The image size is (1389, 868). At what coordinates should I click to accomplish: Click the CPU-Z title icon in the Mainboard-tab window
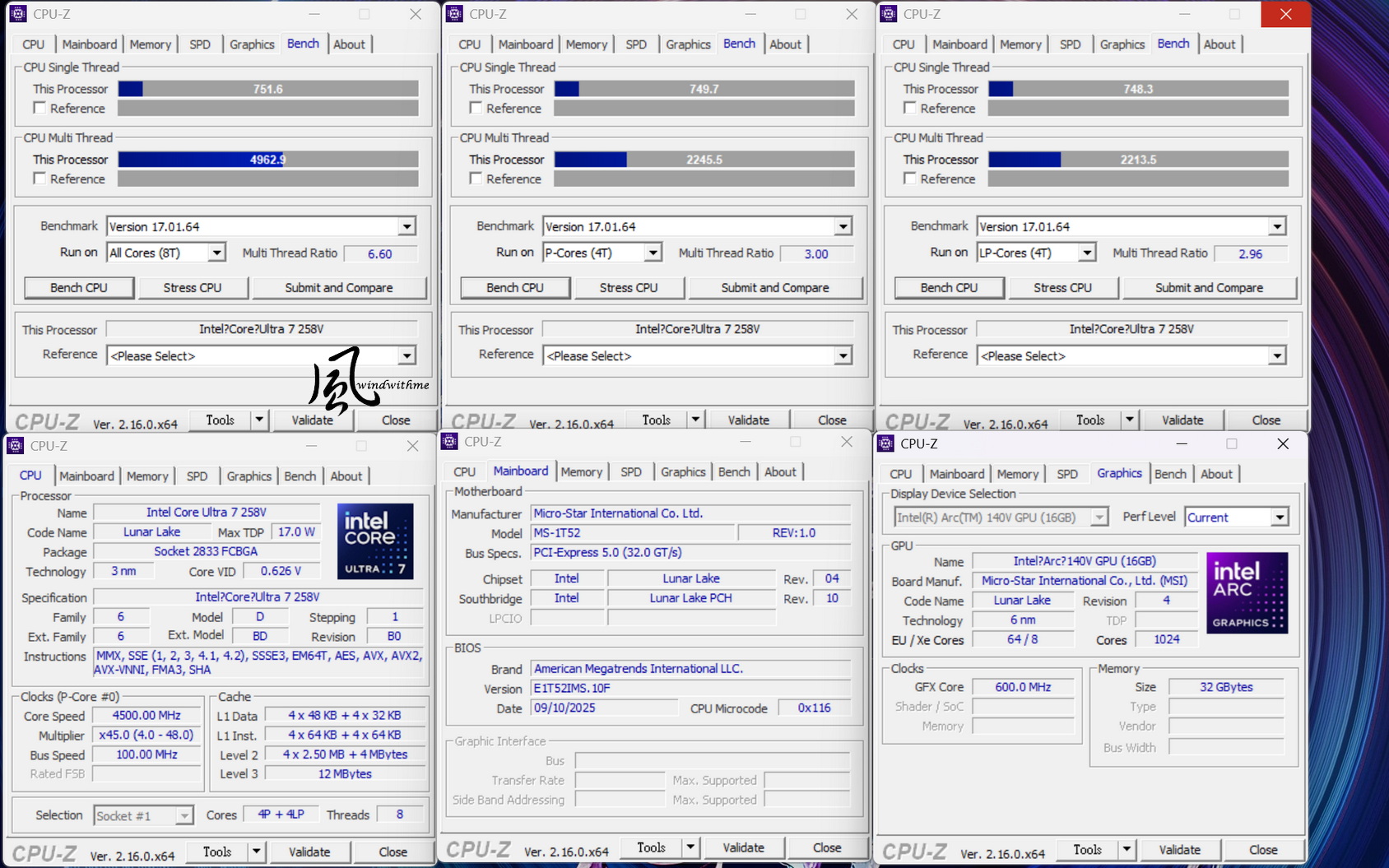(x=449, y=442)
